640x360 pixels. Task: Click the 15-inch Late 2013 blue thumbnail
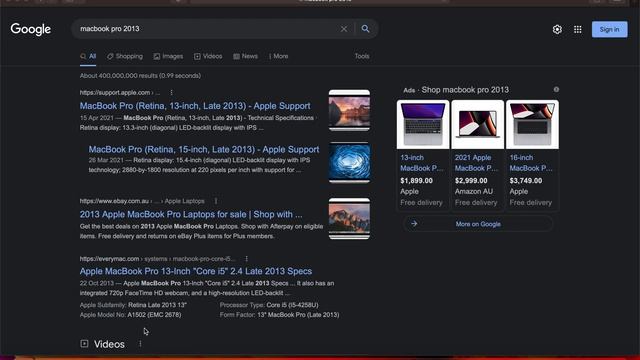click(349, 162)
